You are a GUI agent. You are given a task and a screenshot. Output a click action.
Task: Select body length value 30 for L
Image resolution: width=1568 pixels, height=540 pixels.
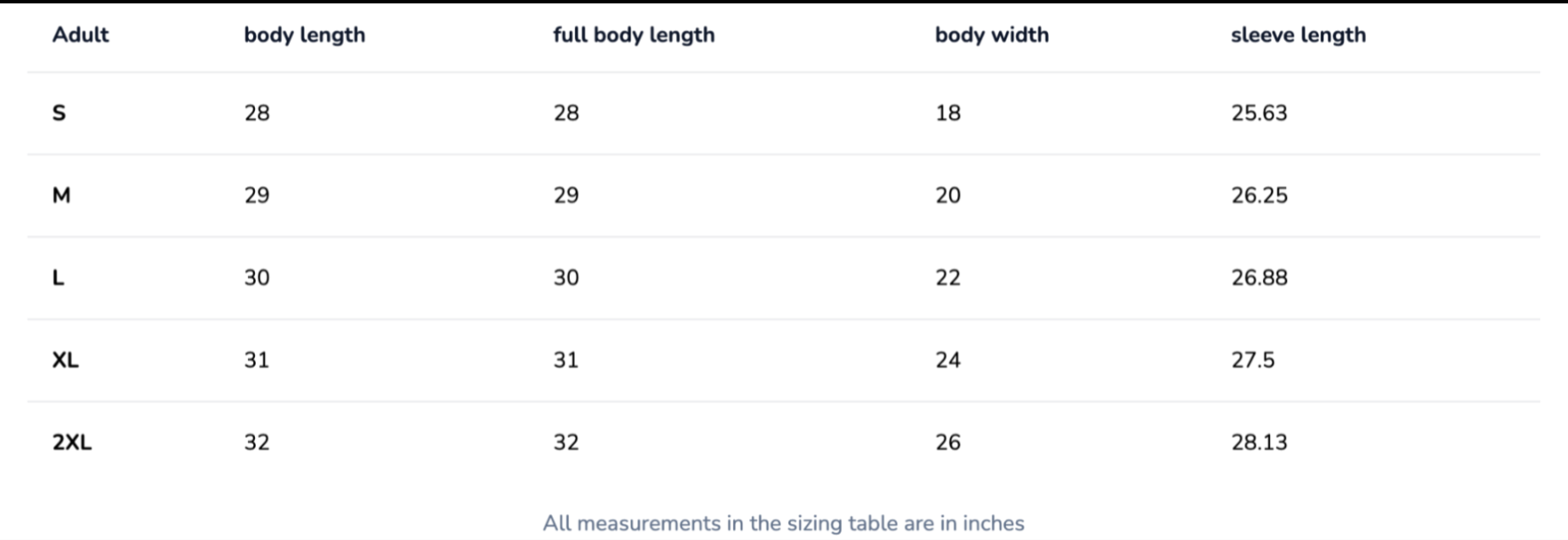pyautogui.click(x=257, y=278)
